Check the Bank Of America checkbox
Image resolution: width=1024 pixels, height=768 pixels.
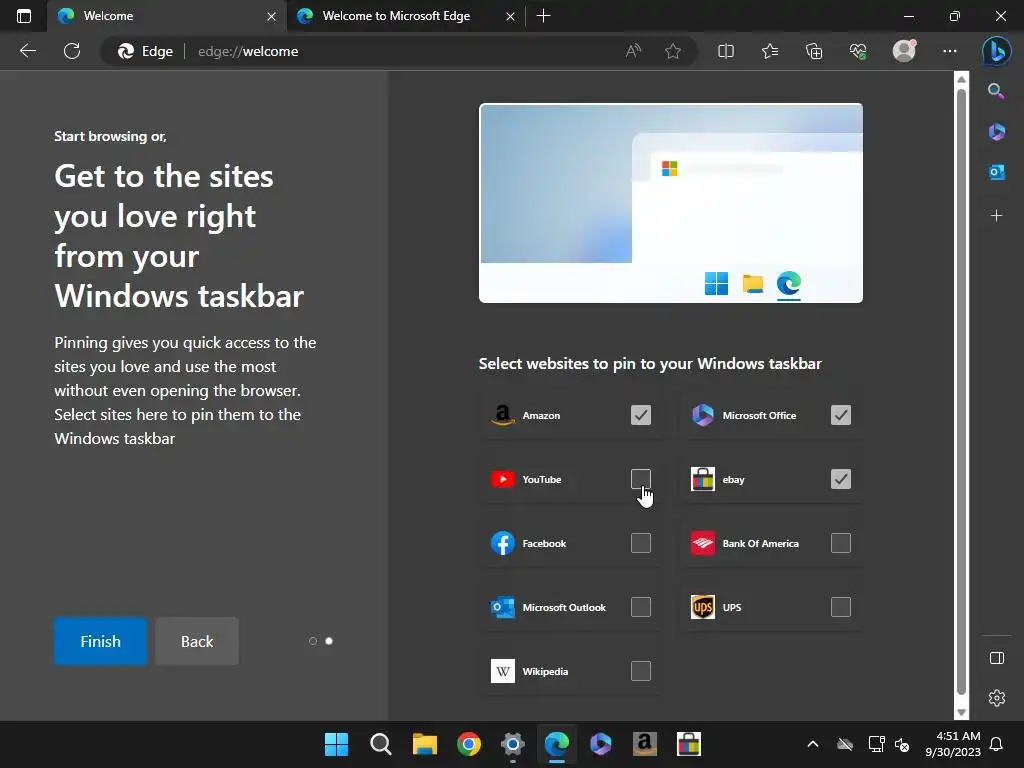[x=840, y=543]
